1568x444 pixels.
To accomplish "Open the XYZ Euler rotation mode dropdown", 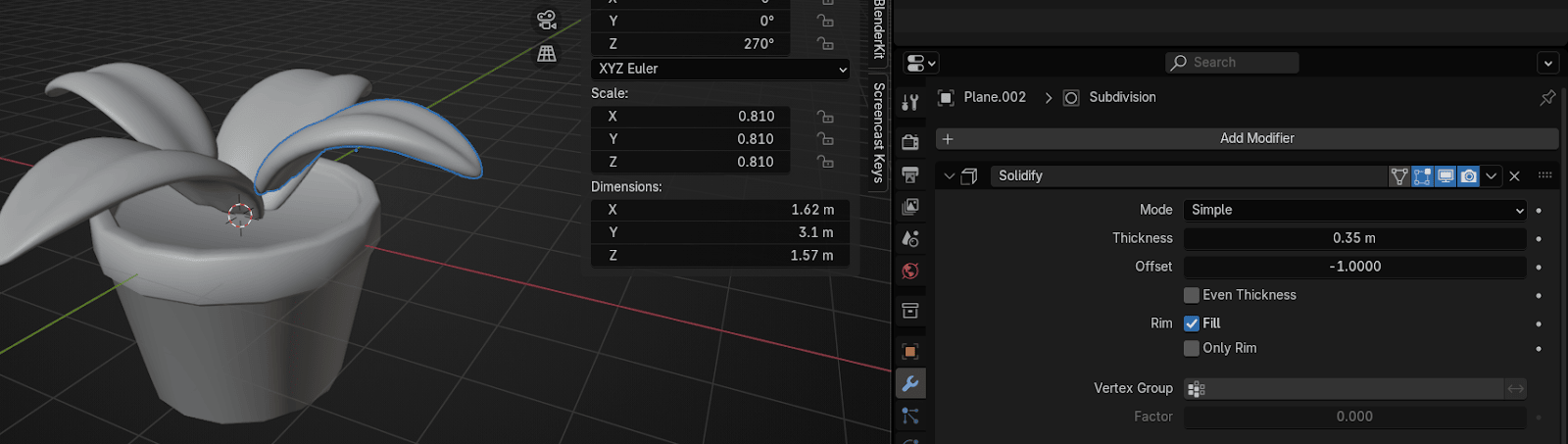I will pyautogui.click(x=720, y=69).
